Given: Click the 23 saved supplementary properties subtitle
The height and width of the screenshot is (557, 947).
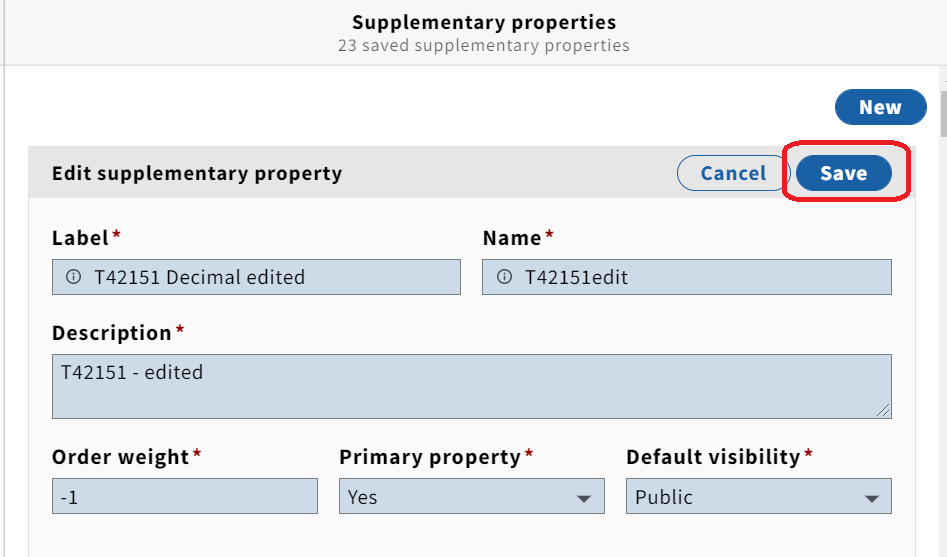Looking at the screenshot, I should click(484, 45).
